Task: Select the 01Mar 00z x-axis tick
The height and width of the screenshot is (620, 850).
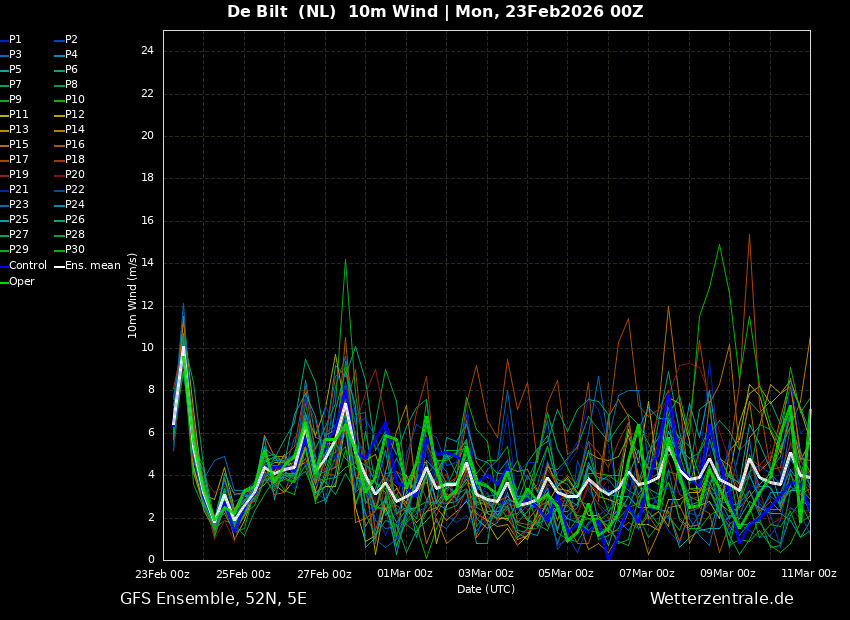Action: (405, 574)
